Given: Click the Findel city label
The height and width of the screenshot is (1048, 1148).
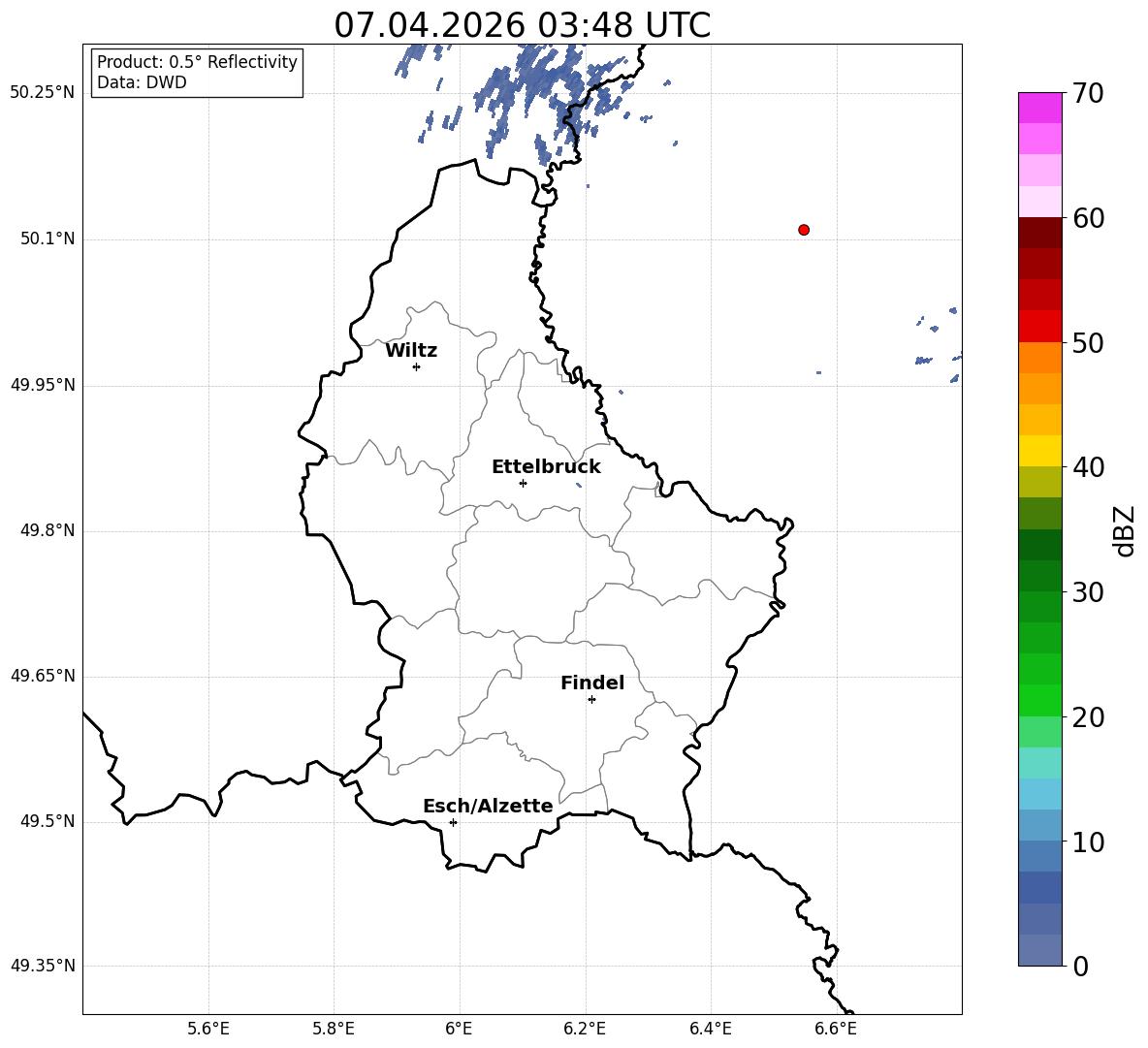Looking at the screenshot, I should pyautogui.click(x=592, y=683).
